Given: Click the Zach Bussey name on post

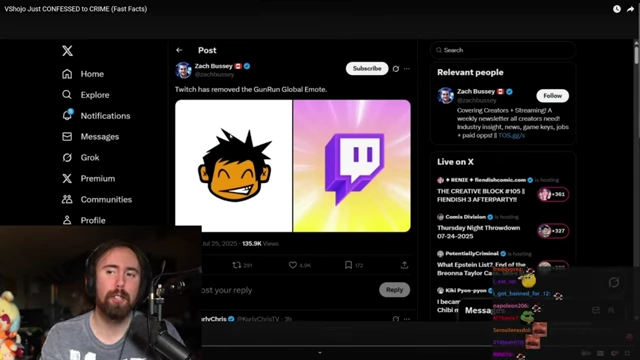Looking at the screenshot, I should point(213,66).
